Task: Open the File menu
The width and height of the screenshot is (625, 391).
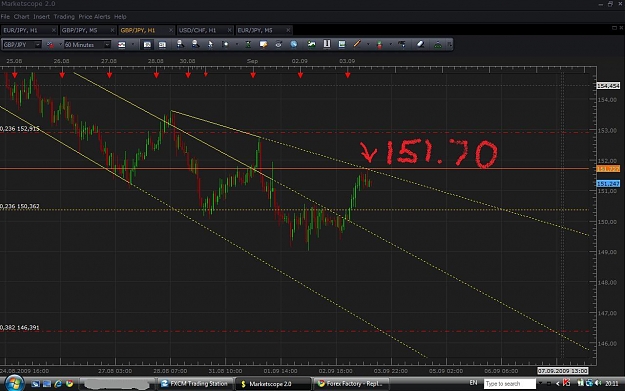Action: coord(5,17)
